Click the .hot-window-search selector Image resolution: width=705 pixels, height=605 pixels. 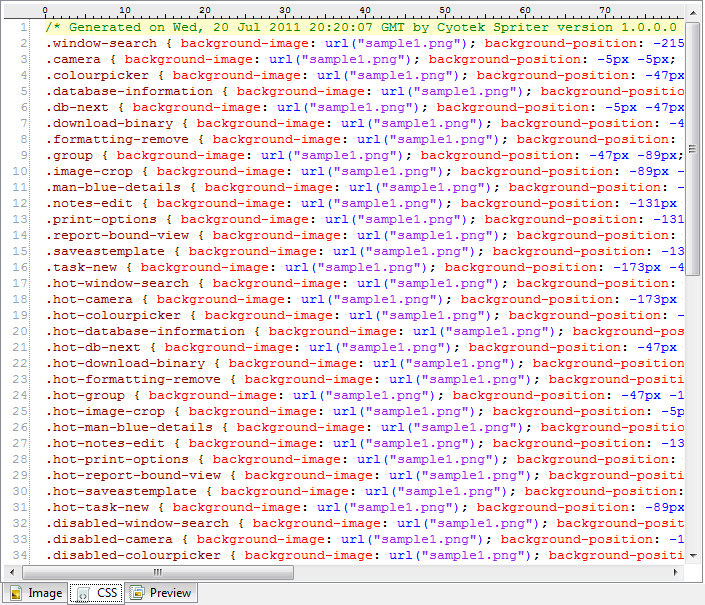pyautogui.click(x=117, y=284)
